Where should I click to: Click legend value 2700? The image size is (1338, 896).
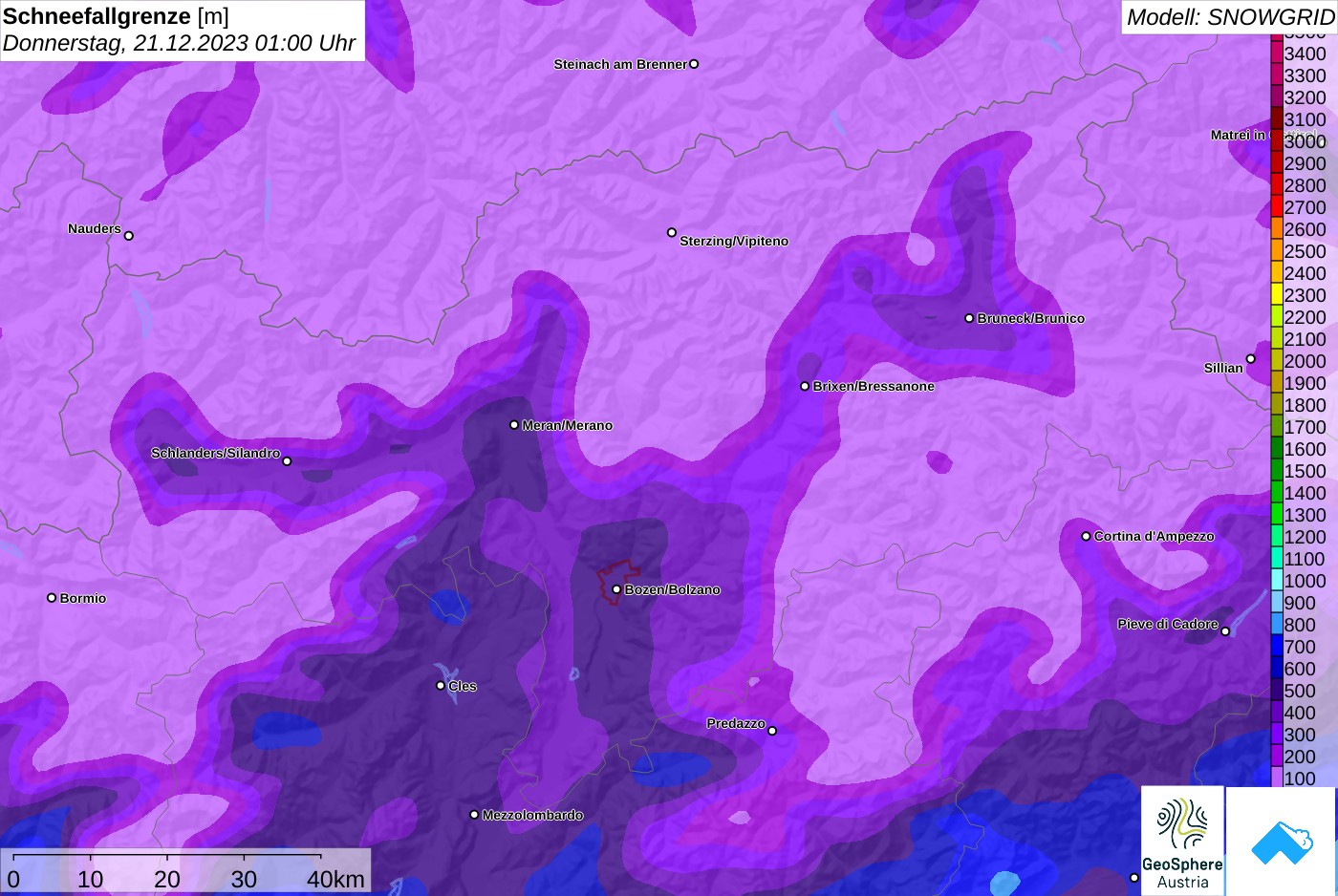pos(1305,207)
